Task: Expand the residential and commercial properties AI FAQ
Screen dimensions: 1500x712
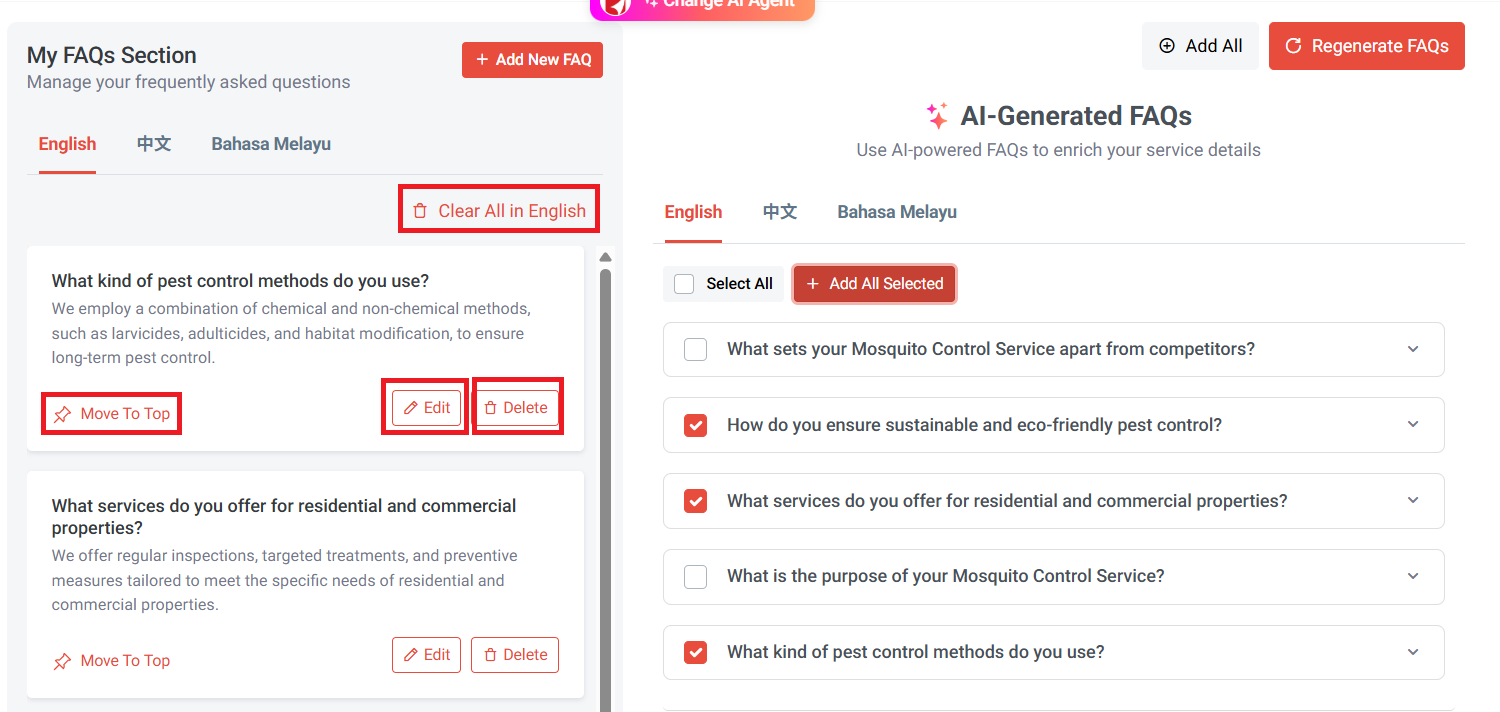Action: click(1413, 500)
